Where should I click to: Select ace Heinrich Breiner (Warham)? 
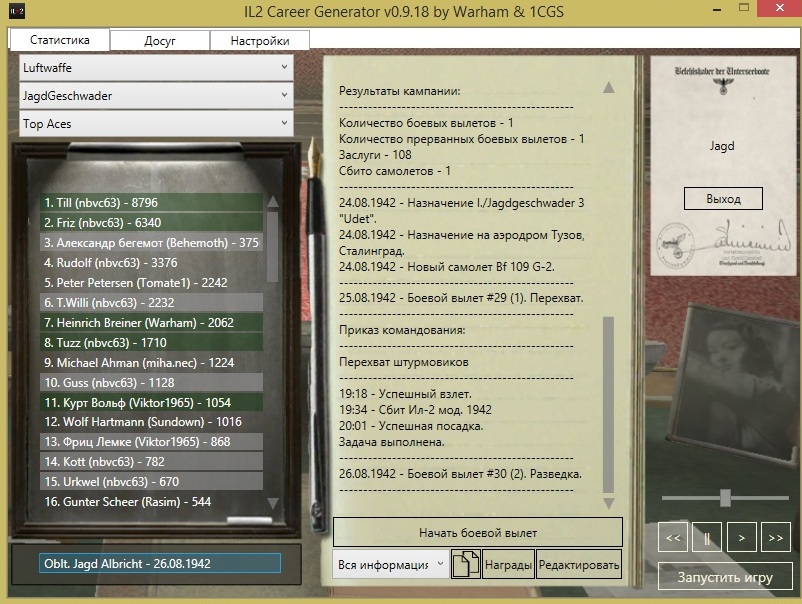point(151,322)
